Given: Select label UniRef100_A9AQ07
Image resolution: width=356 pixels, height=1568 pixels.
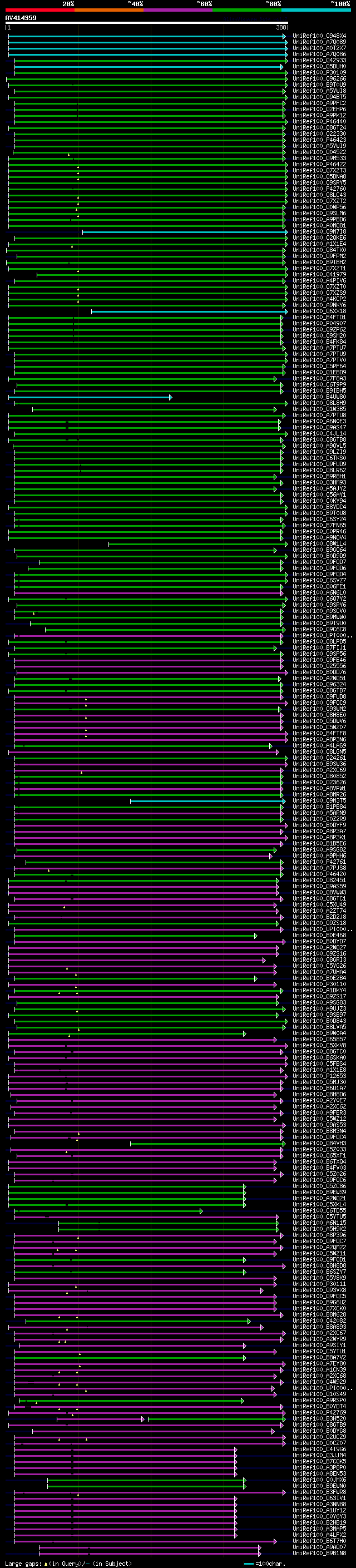Looking at the screenshot, I should coord(319,1547).
